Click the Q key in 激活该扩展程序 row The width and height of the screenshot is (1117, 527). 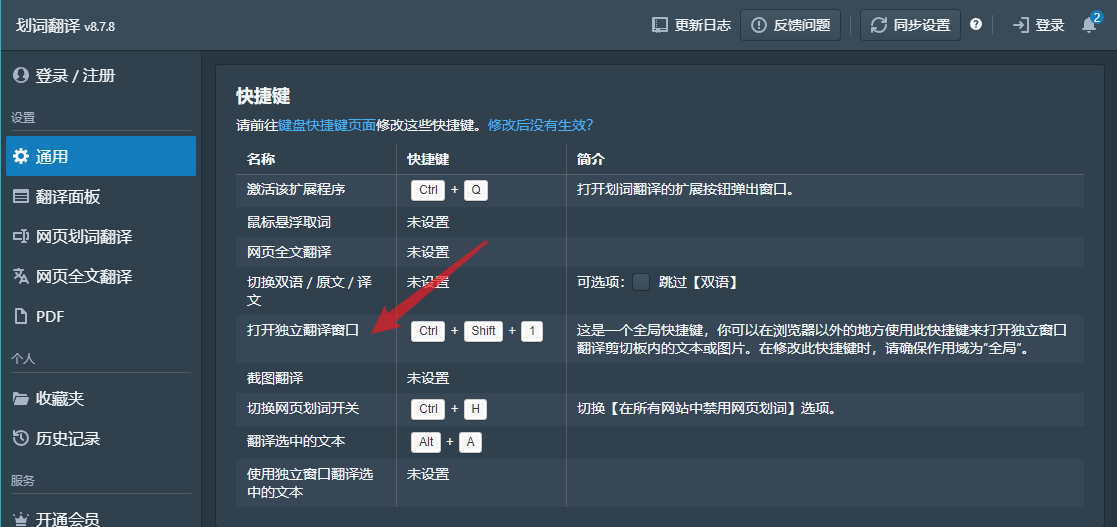[x=476, y=190]
